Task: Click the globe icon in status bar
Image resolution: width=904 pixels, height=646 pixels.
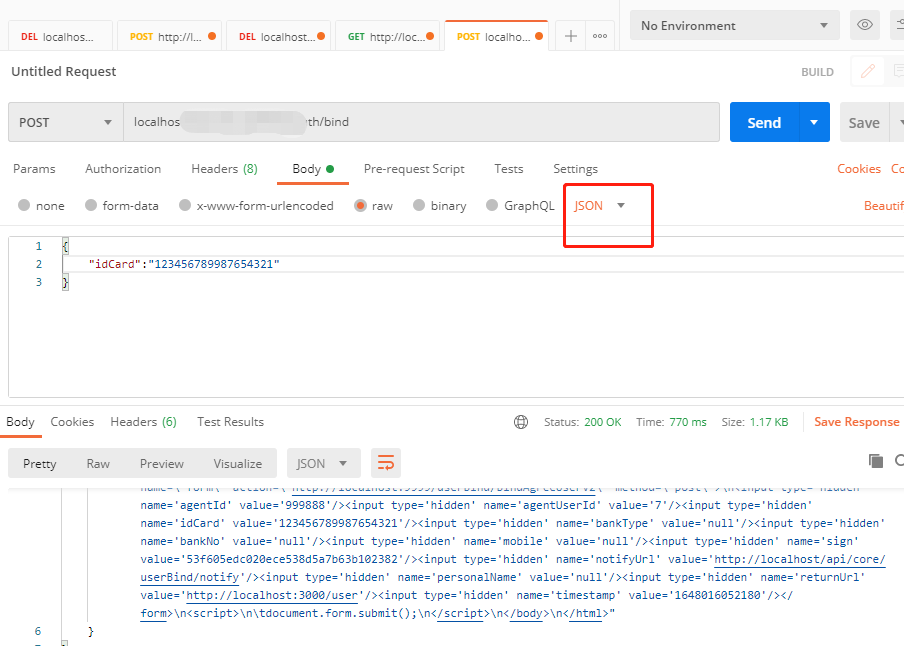Action: coord(520,422)
